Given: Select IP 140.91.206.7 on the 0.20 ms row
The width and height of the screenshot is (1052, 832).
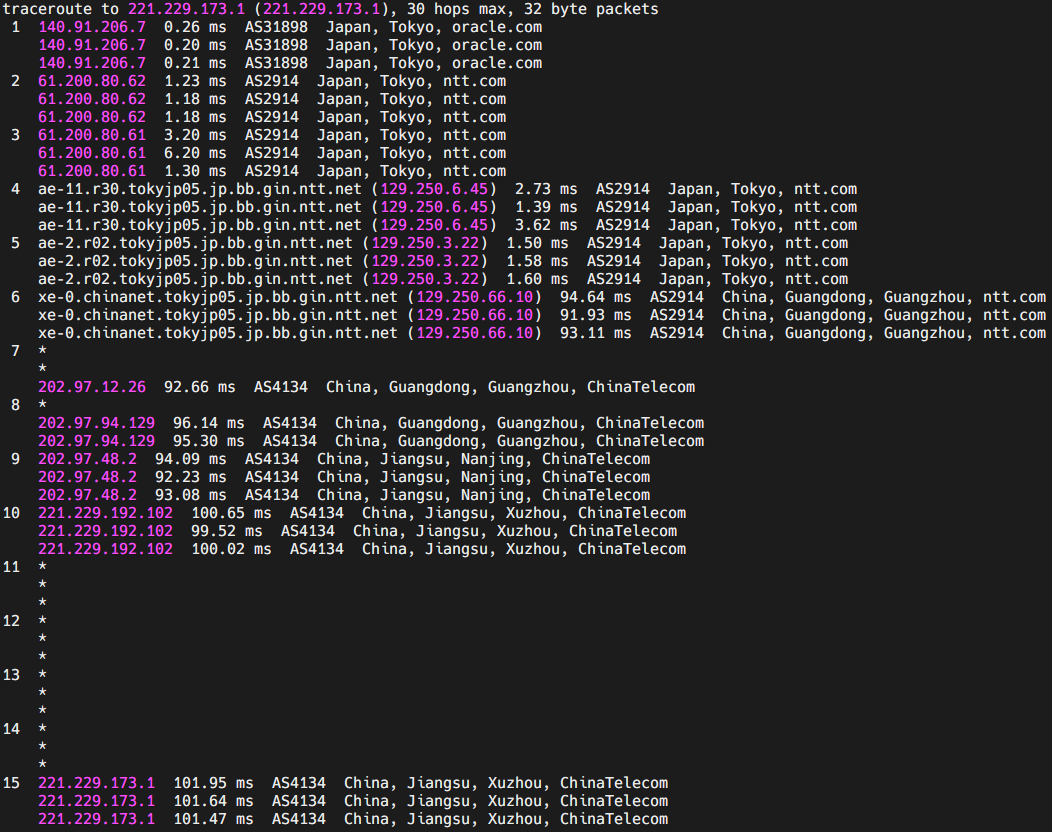Looking at the screenshot, I should [x=92, y=46].
